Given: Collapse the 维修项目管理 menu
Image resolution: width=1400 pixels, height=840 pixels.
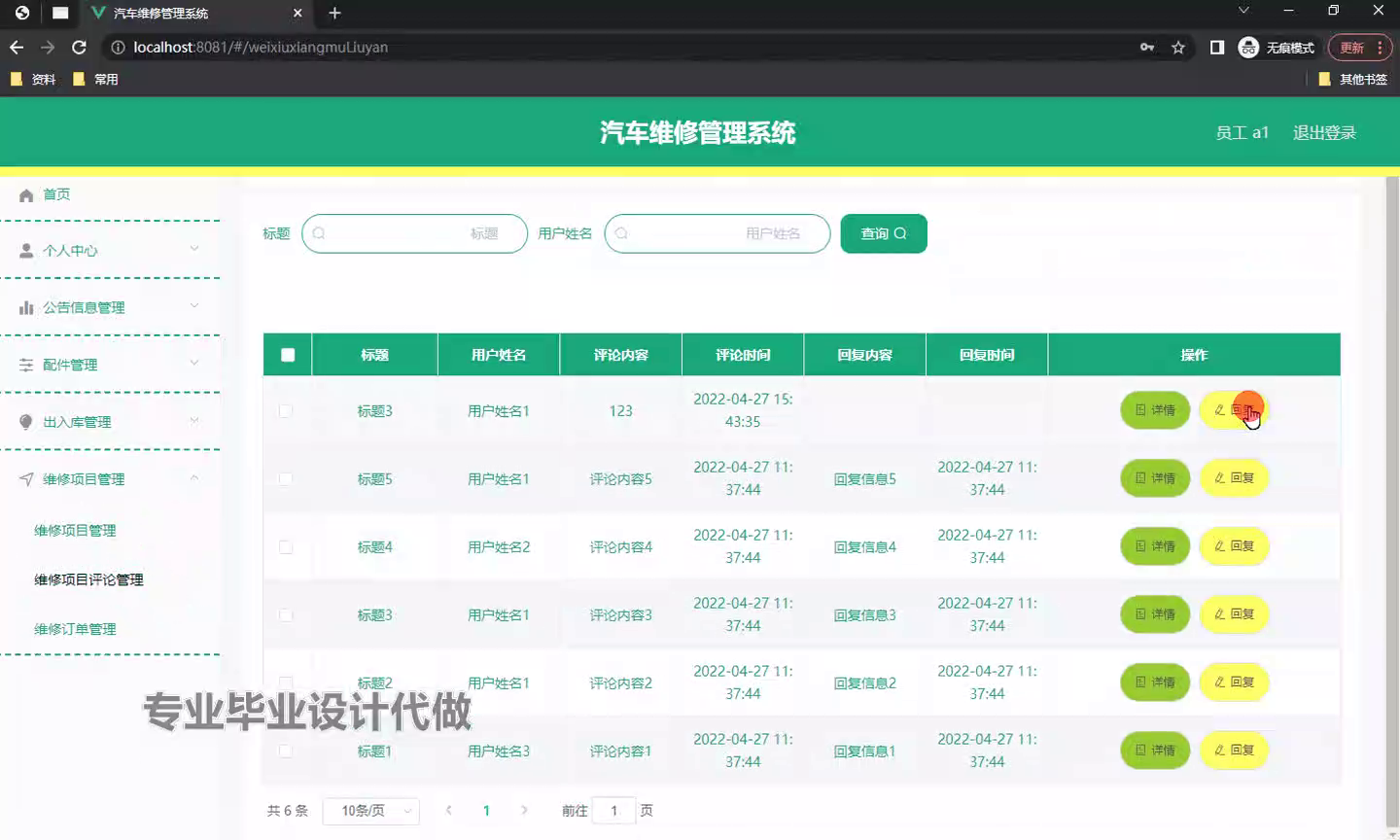Looking at the screenshot, I should click(x=110, y=478).
